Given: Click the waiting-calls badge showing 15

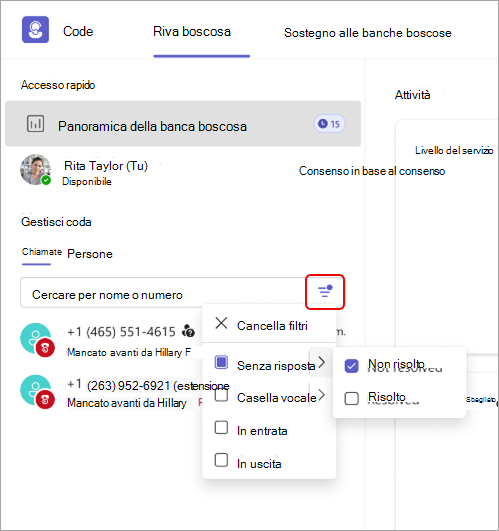Looking at the screenshot, I should 329,124.
